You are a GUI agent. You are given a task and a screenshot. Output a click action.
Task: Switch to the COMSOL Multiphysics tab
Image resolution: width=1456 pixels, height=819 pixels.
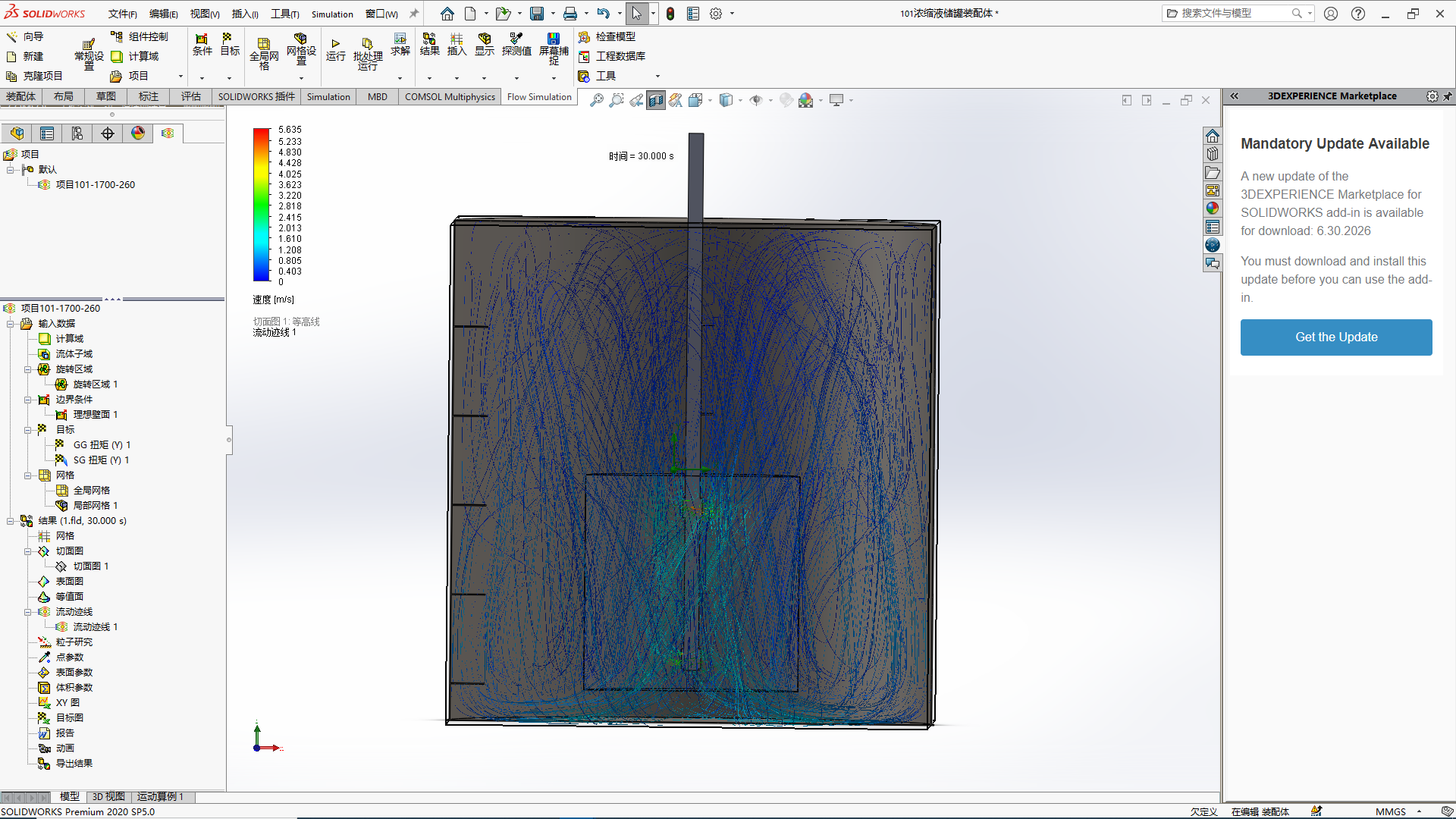(450, 96)
